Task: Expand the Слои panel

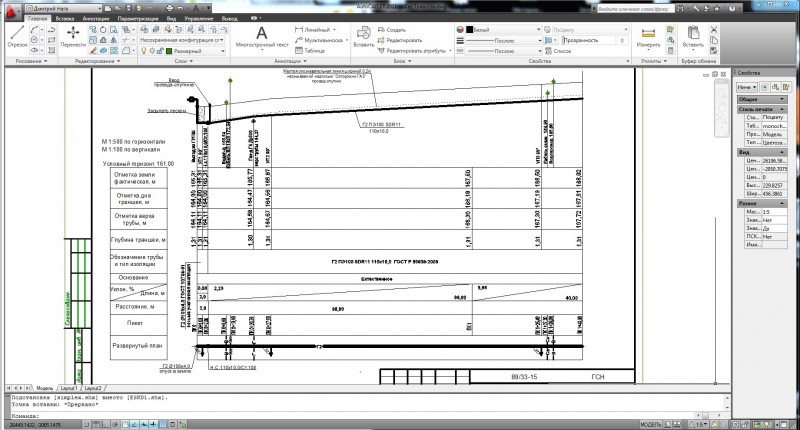Action: tap(184, 61)
